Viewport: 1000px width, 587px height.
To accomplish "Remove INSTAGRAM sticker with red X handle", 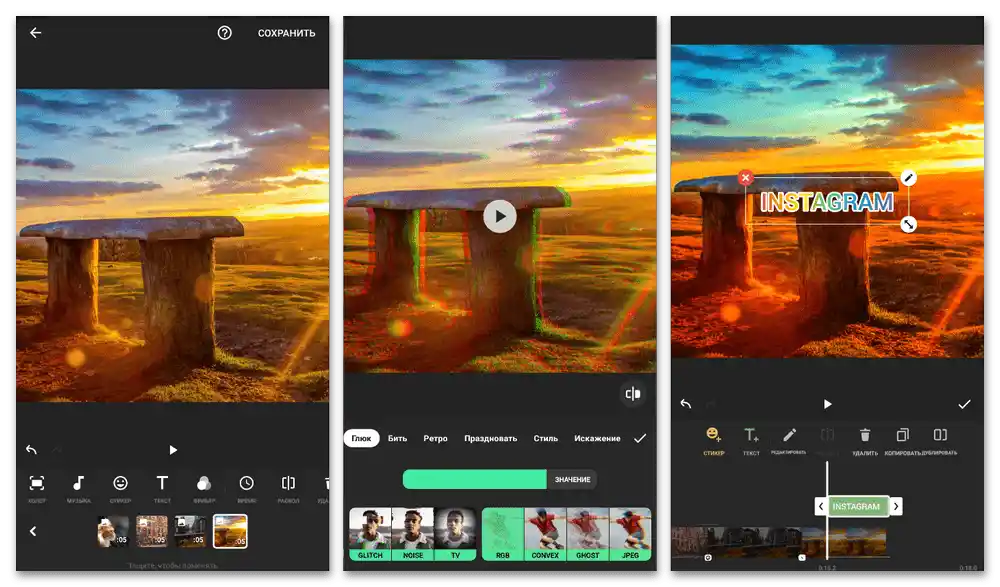I will pyautogui.click(x=746, y=177).
